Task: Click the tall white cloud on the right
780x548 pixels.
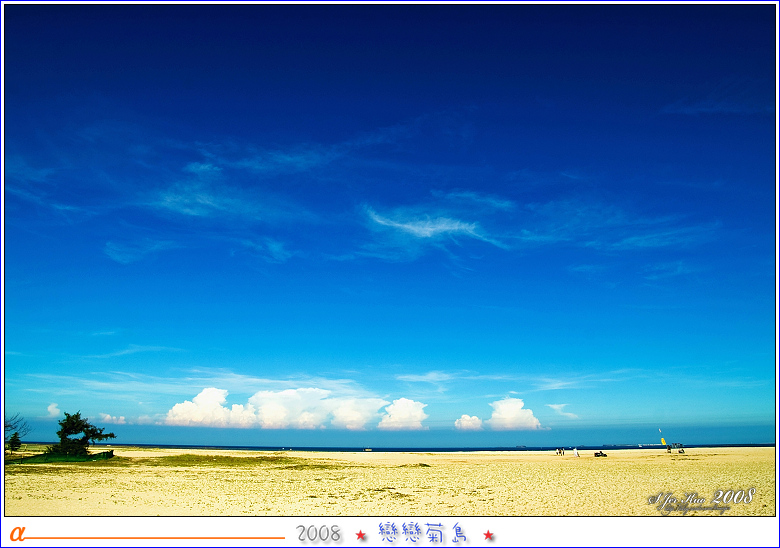Action: tap(513, 414)
